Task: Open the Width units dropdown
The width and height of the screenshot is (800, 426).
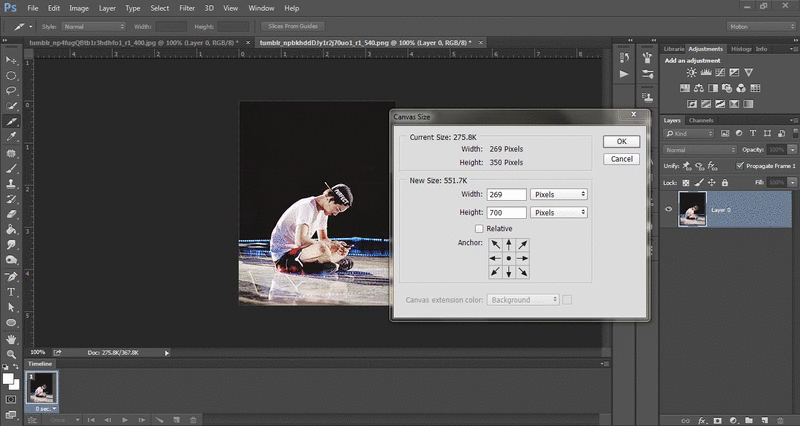Action: [557, 194]
